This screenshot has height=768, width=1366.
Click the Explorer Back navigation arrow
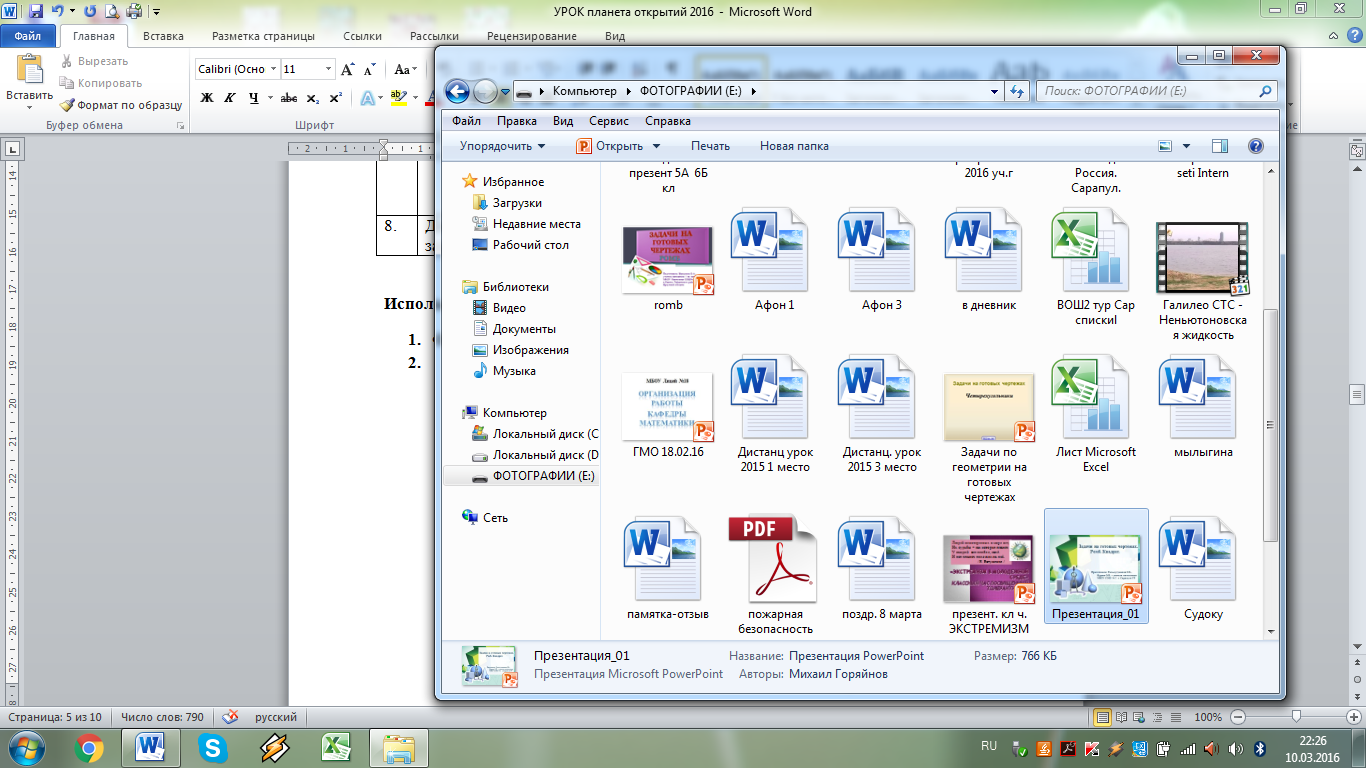[x=457, y=91]
